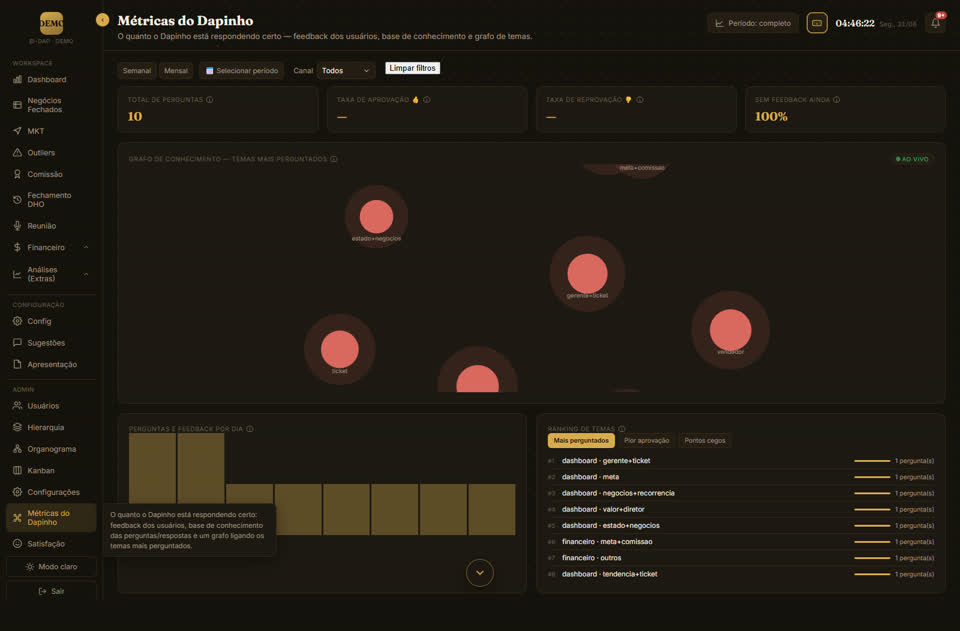This screenshot has width=960, height=631.
Task: Show info for Total de Perguntas
Action: coord(209,100)
